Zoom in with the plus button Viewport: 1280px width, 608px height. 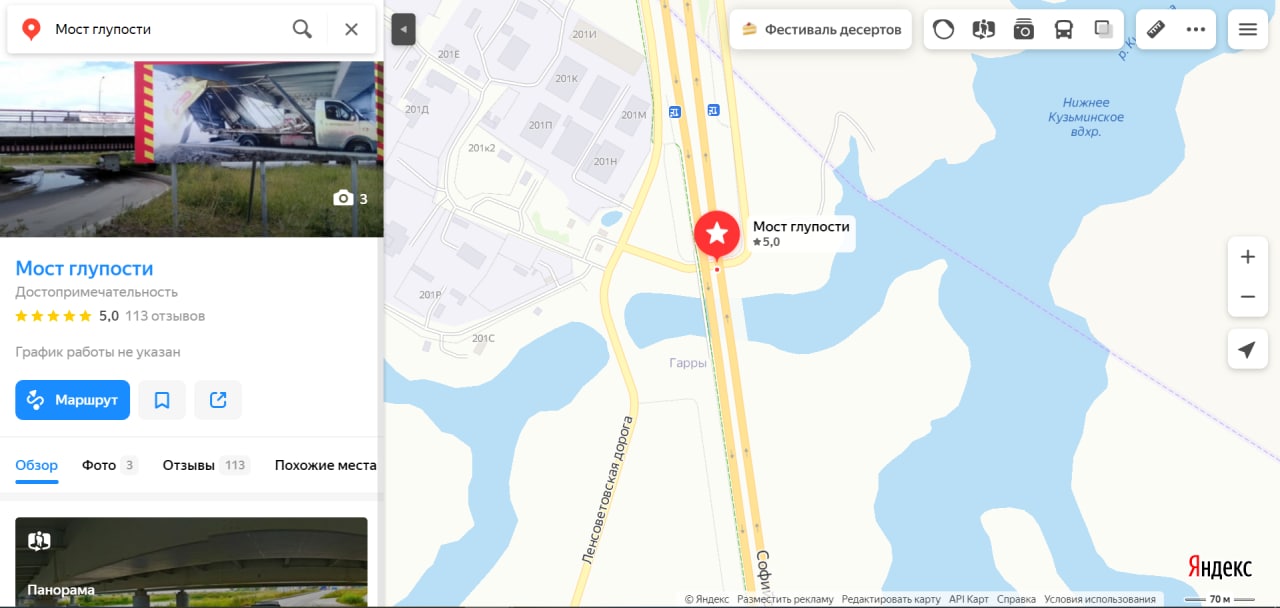click(x=1247, y=257)
